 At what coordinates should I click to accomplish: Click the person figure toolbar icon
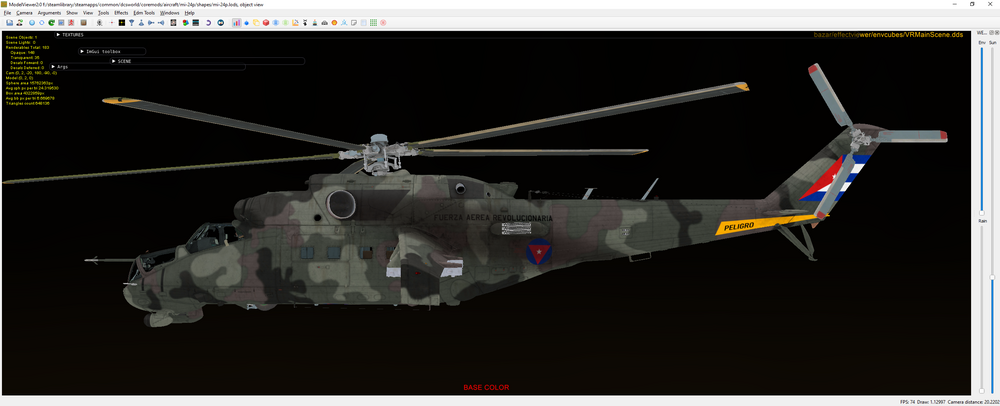click(19, 22)
